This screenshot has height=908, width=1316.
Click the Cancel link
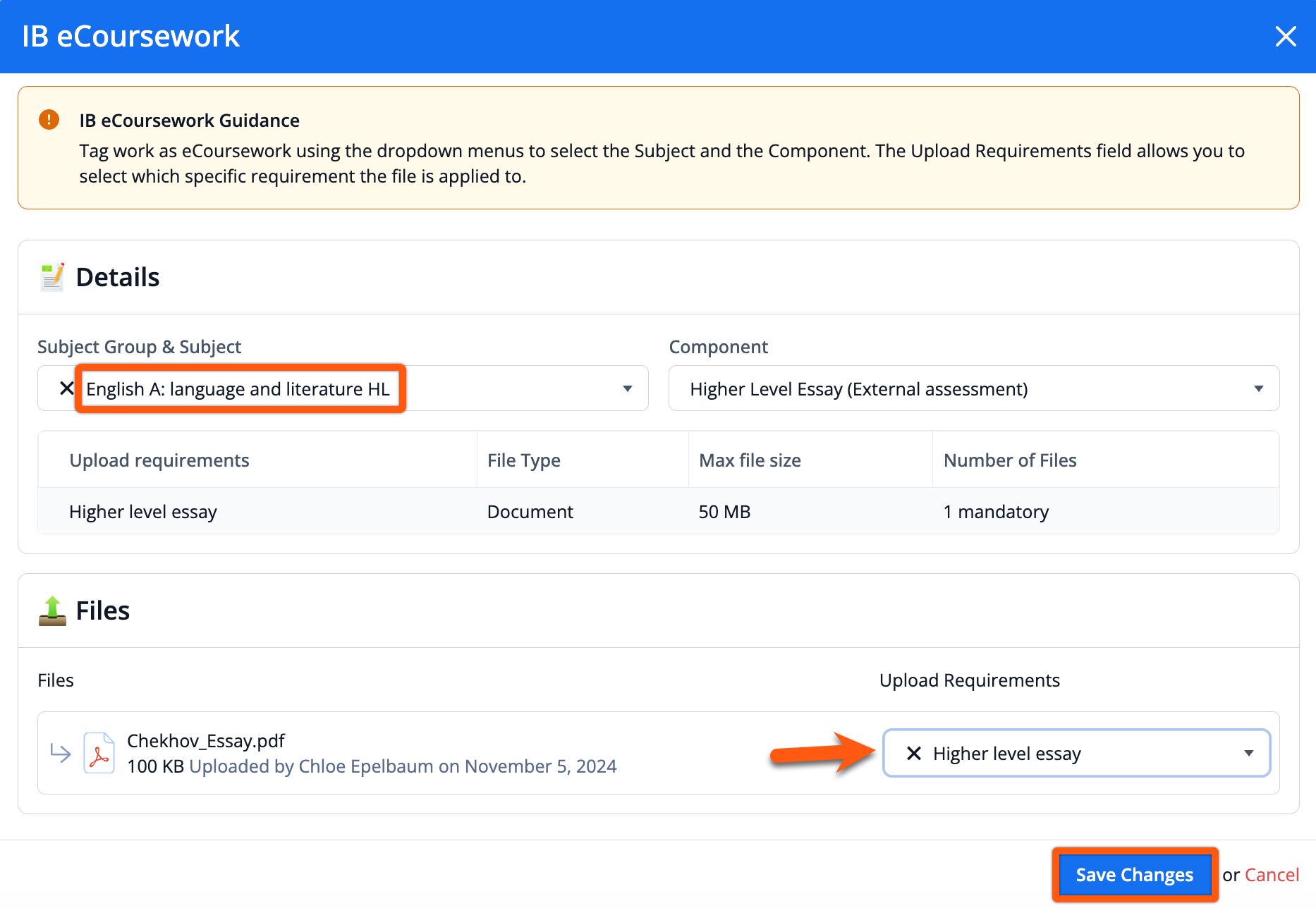1272,875
